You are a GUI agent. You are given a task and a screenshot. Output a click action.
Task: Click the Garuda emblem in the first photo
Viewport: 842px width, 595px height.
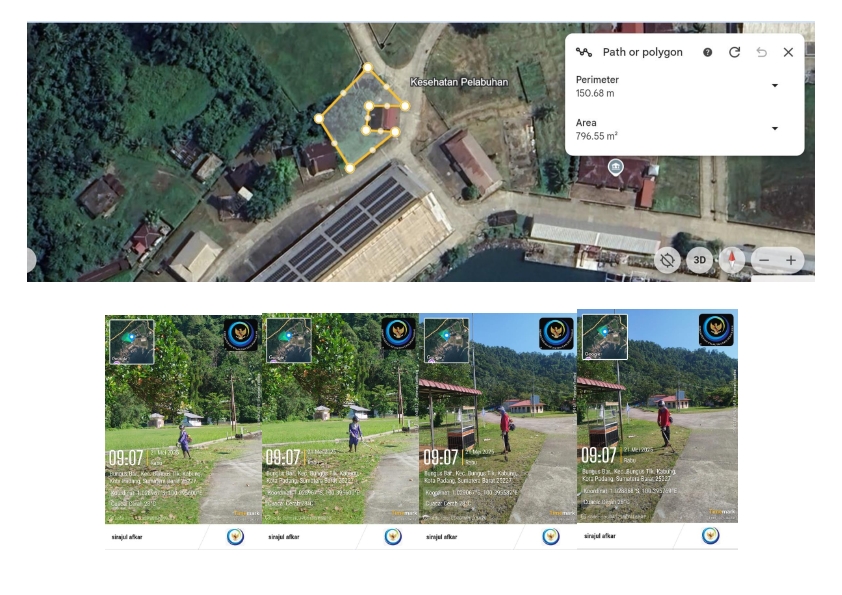click(x=241, y=334)
